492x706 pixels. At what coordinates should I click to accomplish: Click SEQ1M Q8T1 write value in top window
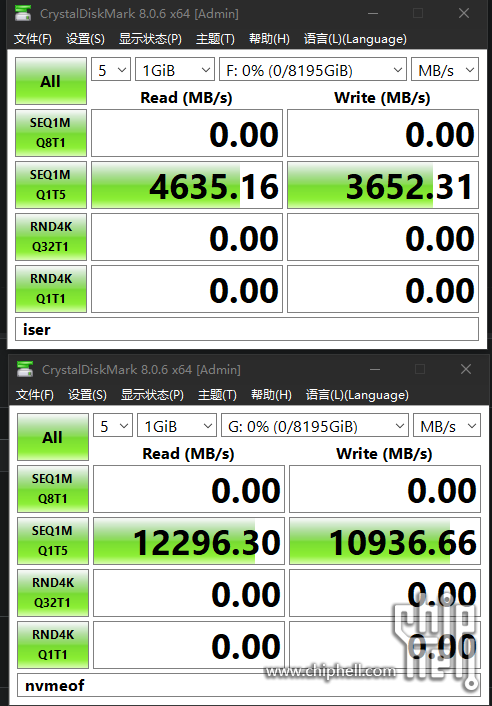coord(383,133)
